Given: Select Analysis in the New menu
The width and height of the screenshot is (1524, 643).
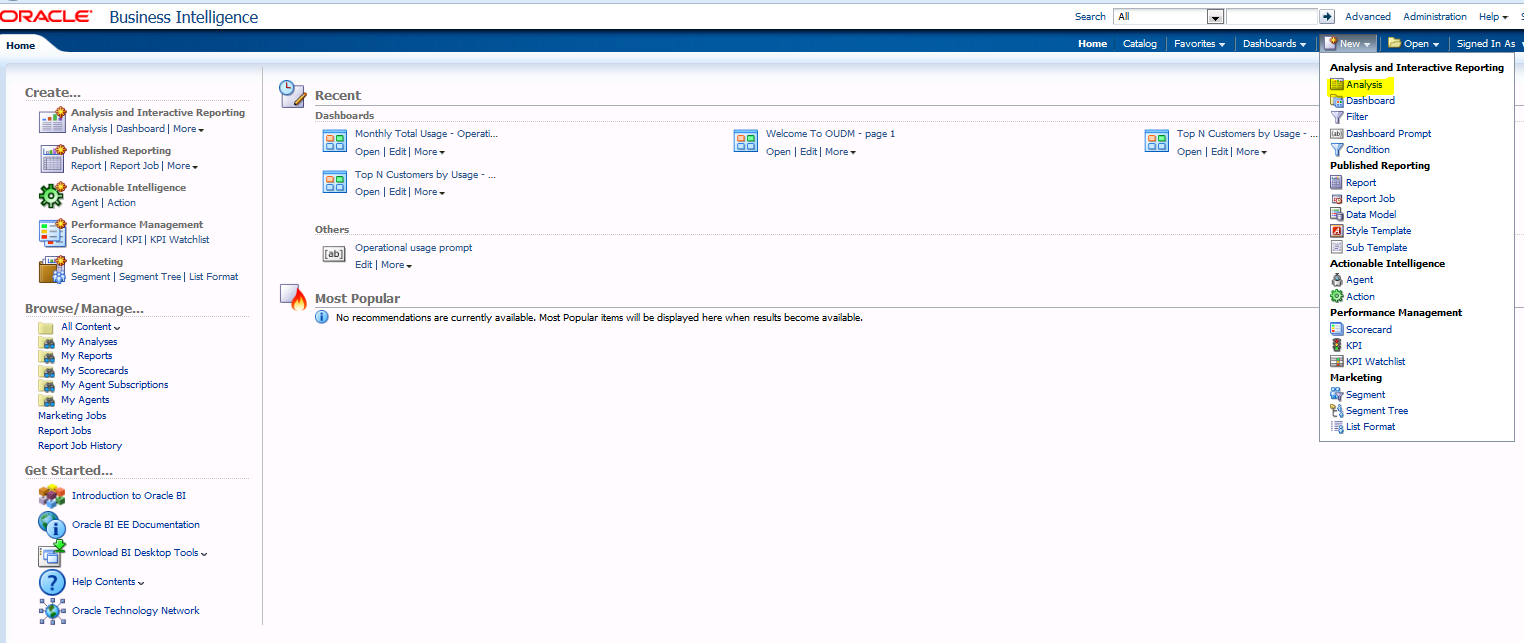Looking at the screenshot, I should (x=1364, y=85).
